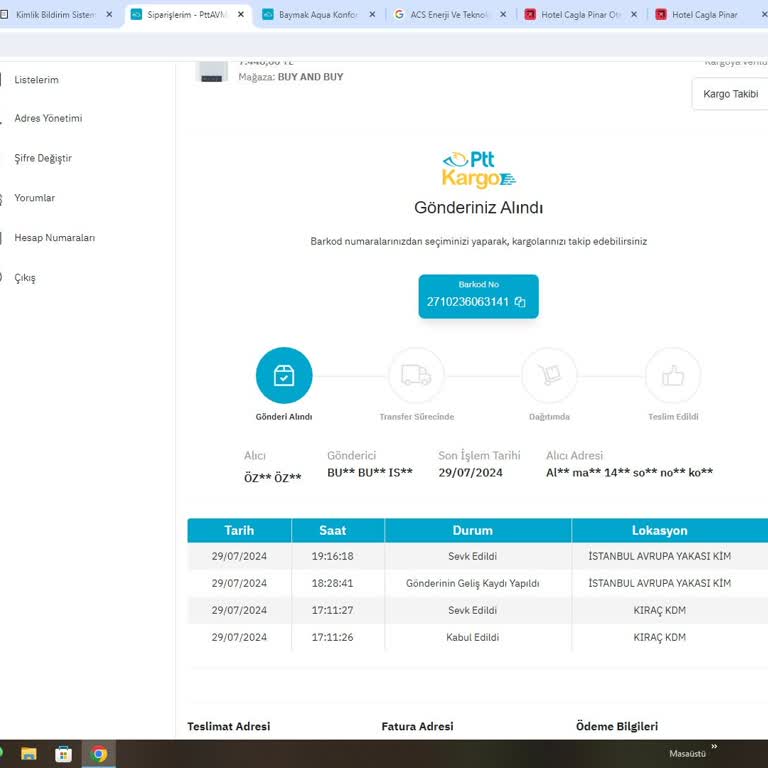This screenshot has height=768, width=768.
Task: Click the time 17:11:26 in the table
Action: coord(333,637)
